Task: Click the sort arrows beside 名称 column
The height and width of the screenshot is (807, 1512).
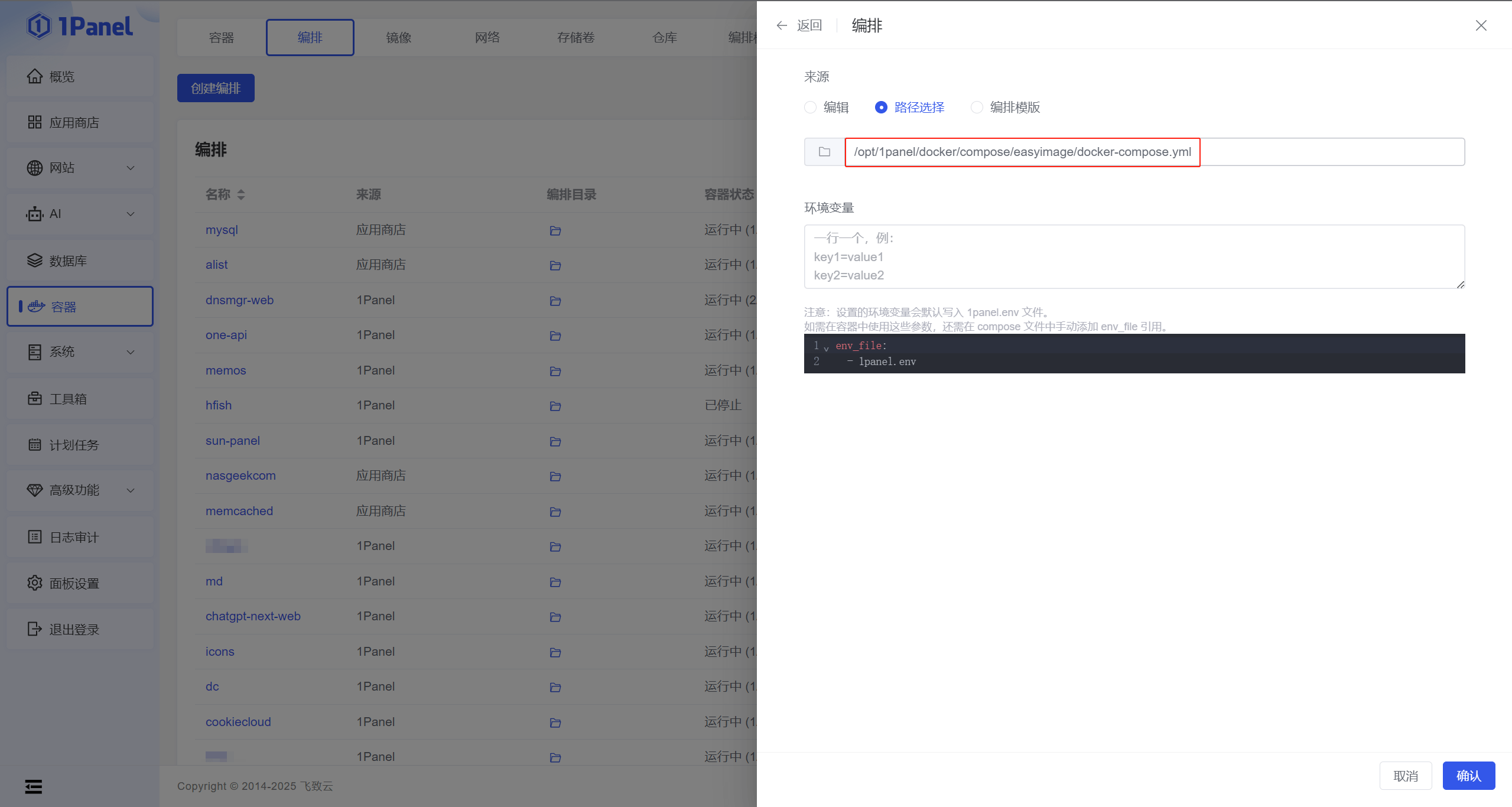Action: tap(241, 194)
